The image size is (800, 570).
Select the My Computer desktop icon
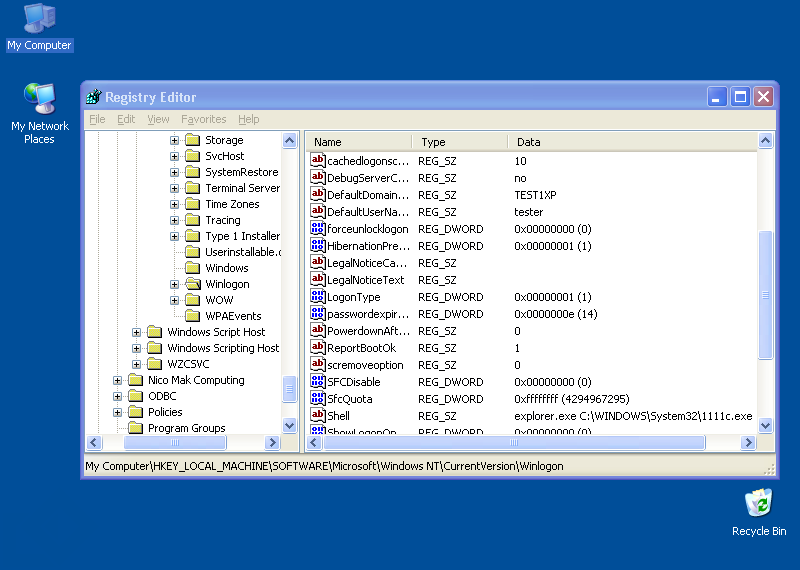point(39,18)
